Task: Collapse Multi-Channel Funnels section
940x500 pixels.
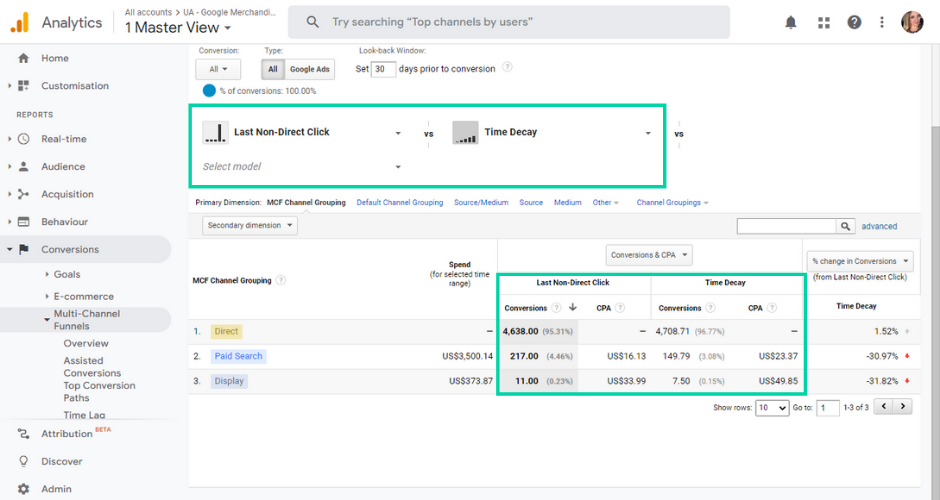Action: [47, 320]
